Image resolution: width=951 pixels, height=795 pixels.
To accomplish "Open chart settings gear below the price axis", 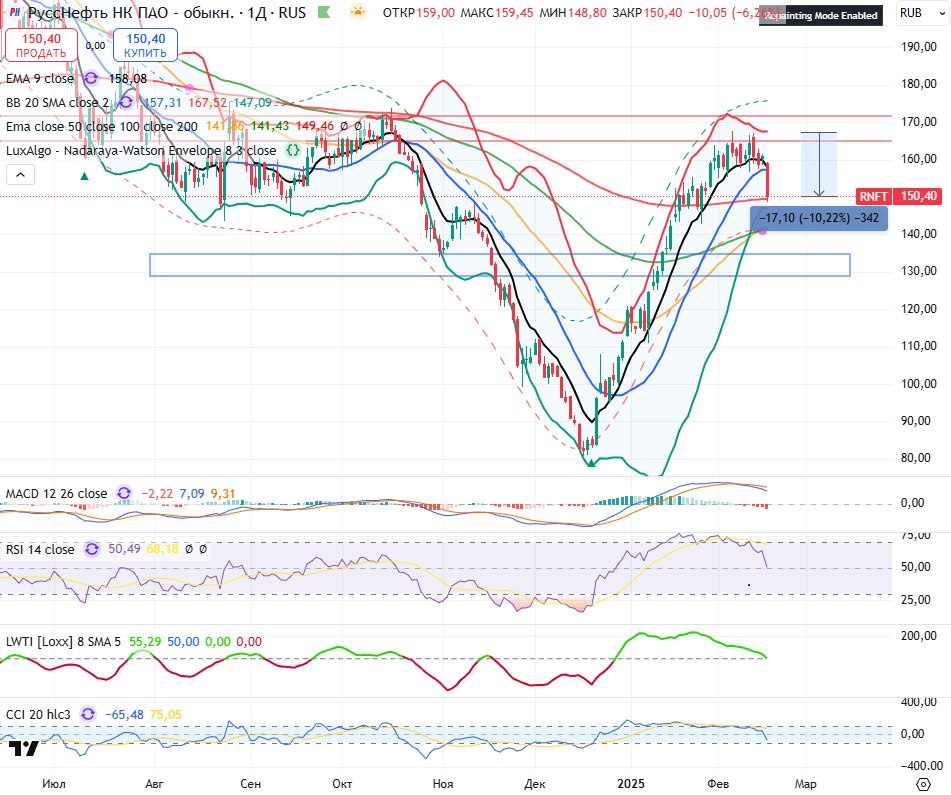I will 922,783.
